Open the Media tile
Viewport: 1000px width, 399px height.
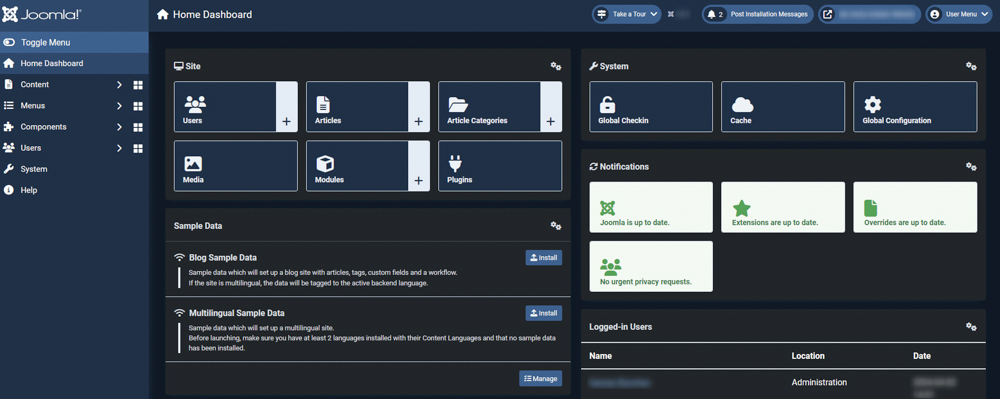point(236,166)
